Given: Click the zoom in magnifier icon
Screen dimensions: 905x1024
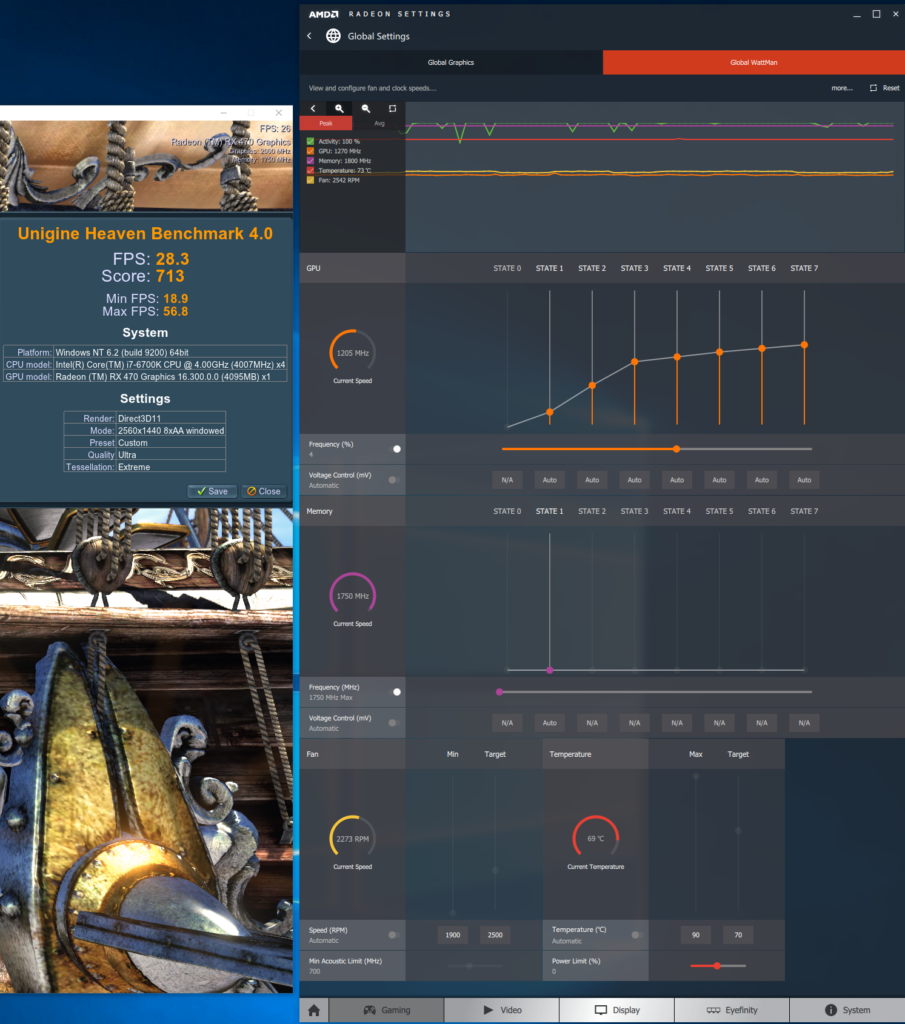Looking at the screenshot, I should [x=340, y=108].
